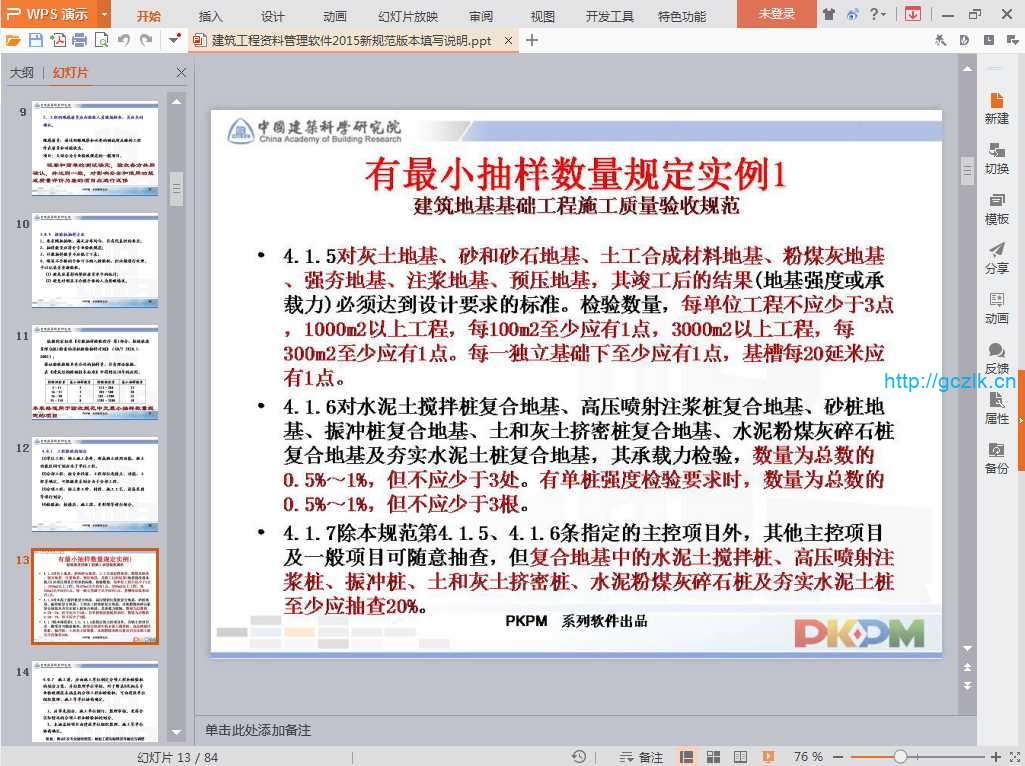Click the Save icon in quick toolbar
The image size is (1025, 766).
(x=35, y=40)
